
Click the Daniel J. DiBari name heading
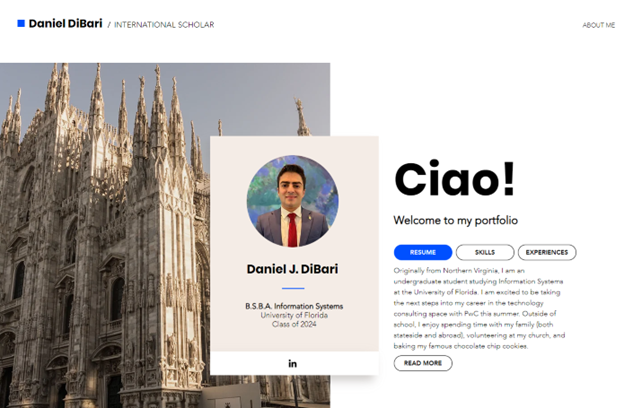tap(292, 269)
